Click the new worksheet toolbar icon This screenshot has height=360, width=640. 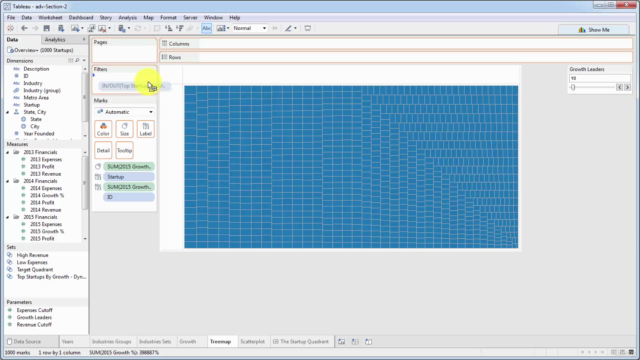click(75, 28)
